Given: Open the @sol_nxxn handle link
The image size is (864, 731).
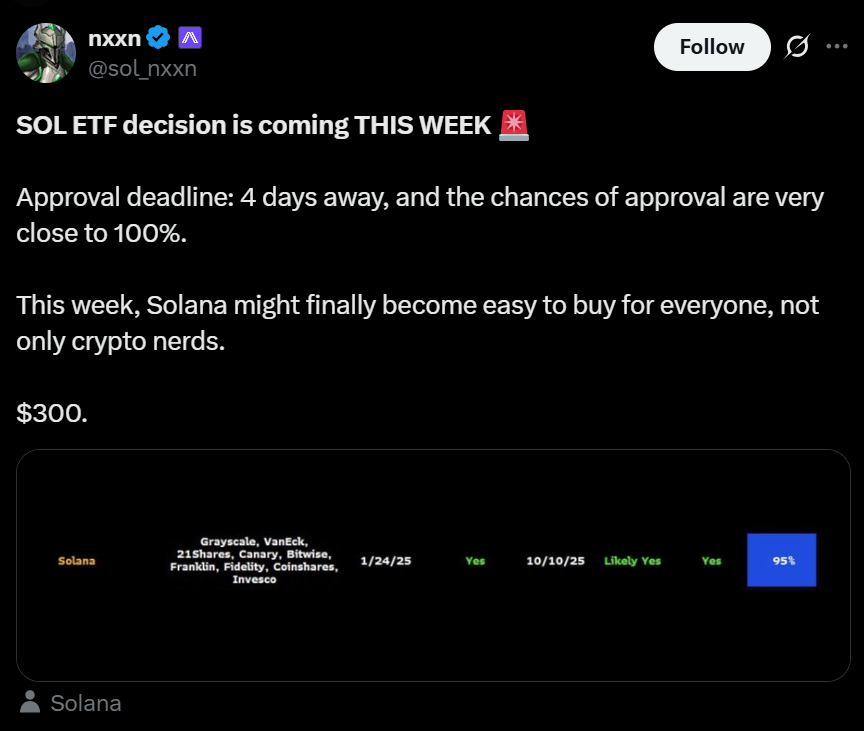Looking at the screenshot, I should coord(143,68).
